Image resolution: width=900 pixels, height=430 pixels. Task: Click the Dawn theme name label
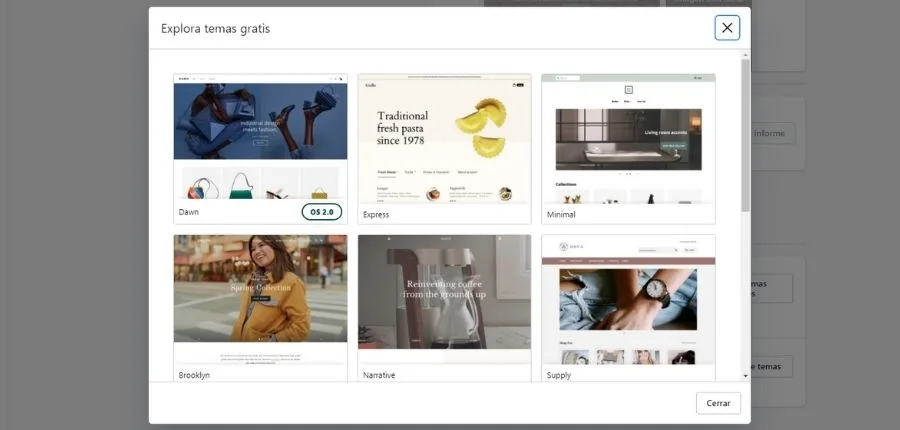[x=189, y=213]
